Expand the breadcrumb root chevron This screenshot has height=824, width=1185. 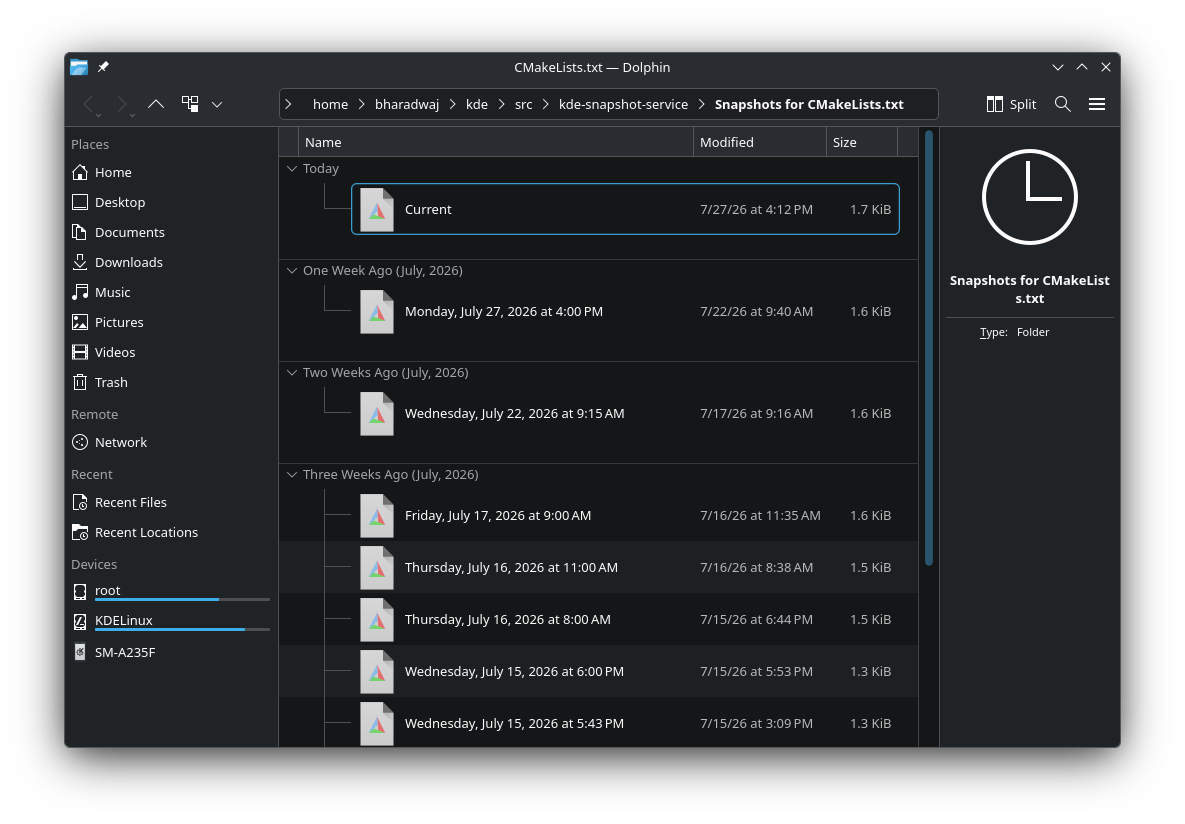289,104
